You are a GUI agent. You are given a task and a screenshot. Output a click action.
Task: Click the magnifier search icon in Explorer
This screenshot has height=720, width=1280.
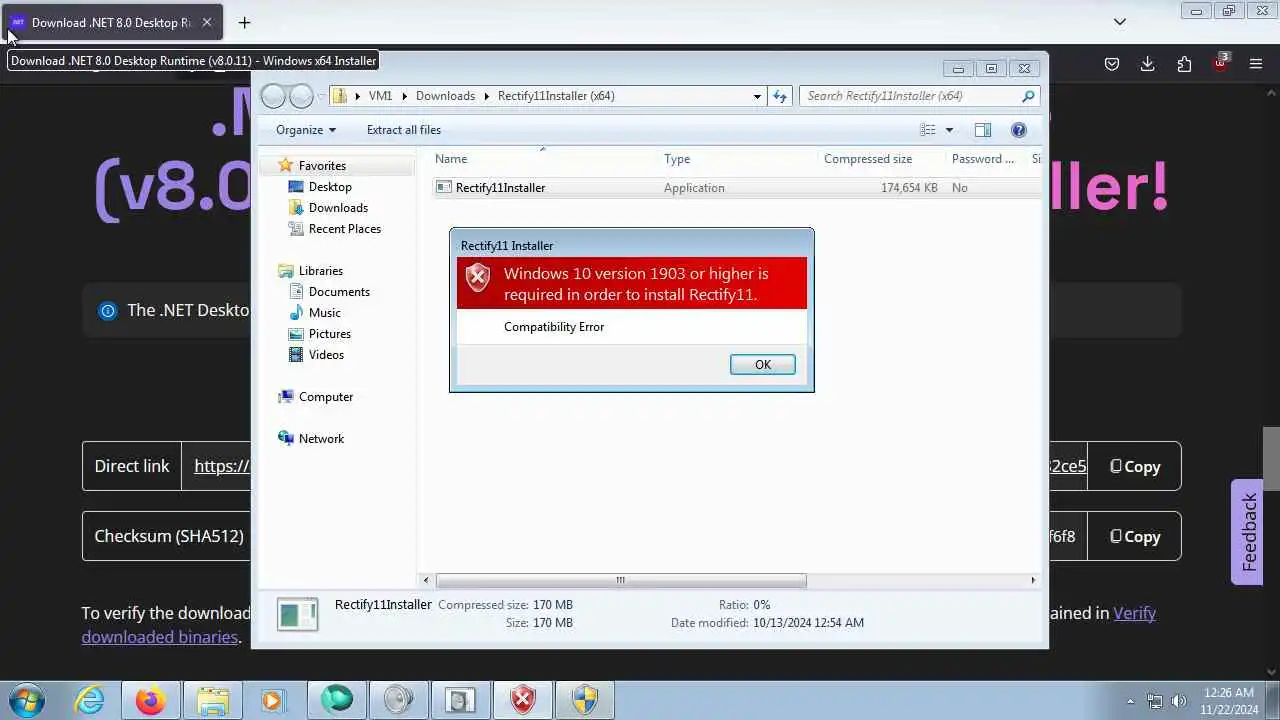(x=1028, y=96)
